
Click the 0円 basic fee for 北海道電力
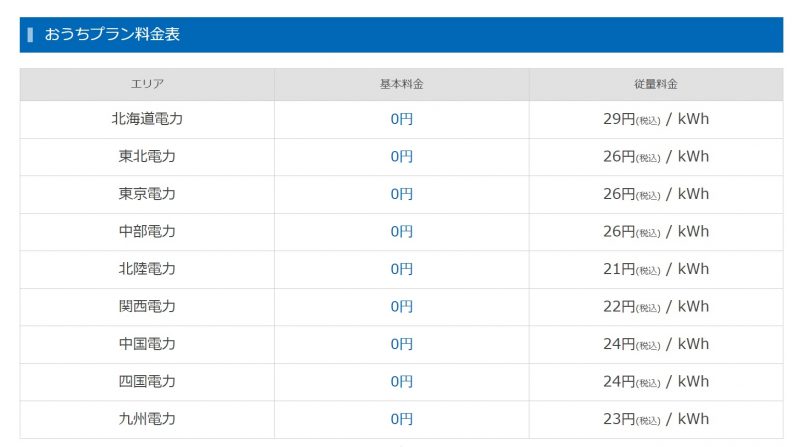point(402,119)
